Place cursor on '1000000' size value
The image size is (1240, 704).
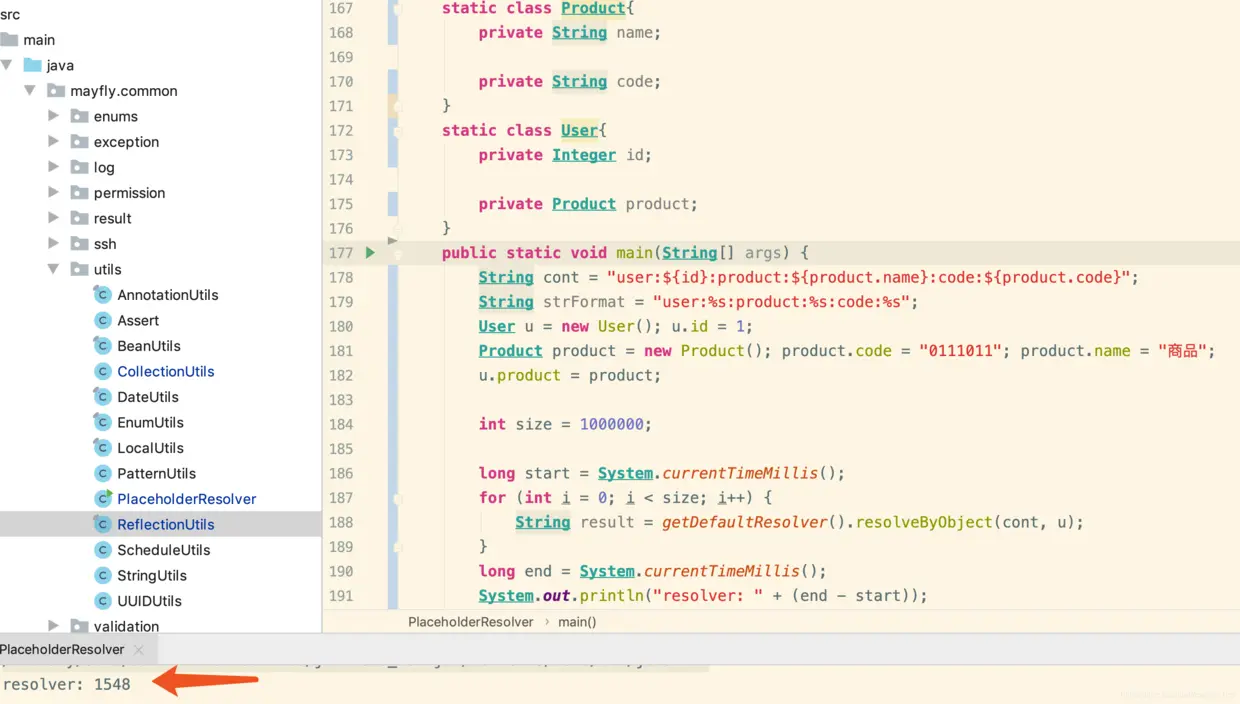tap(611, 424)
